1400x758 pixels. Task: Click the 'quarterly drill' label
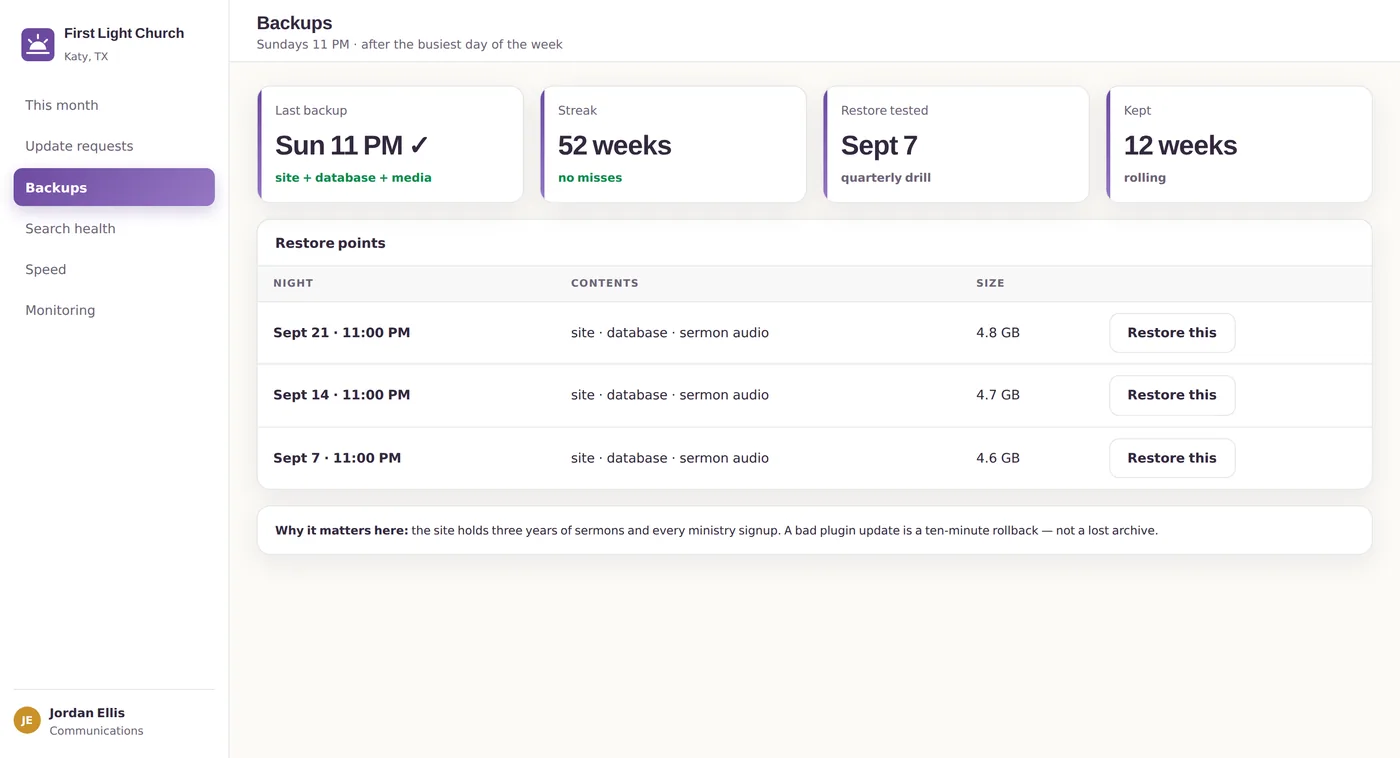tap(886, 178)
